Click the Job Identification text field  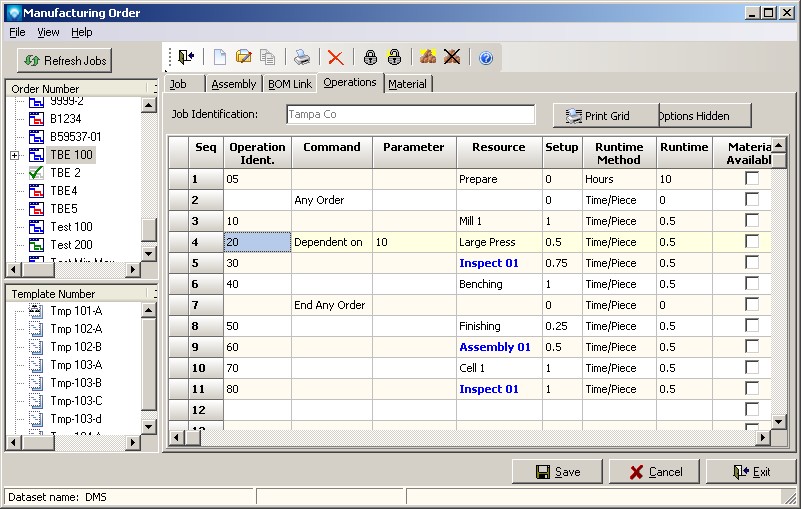410,115
